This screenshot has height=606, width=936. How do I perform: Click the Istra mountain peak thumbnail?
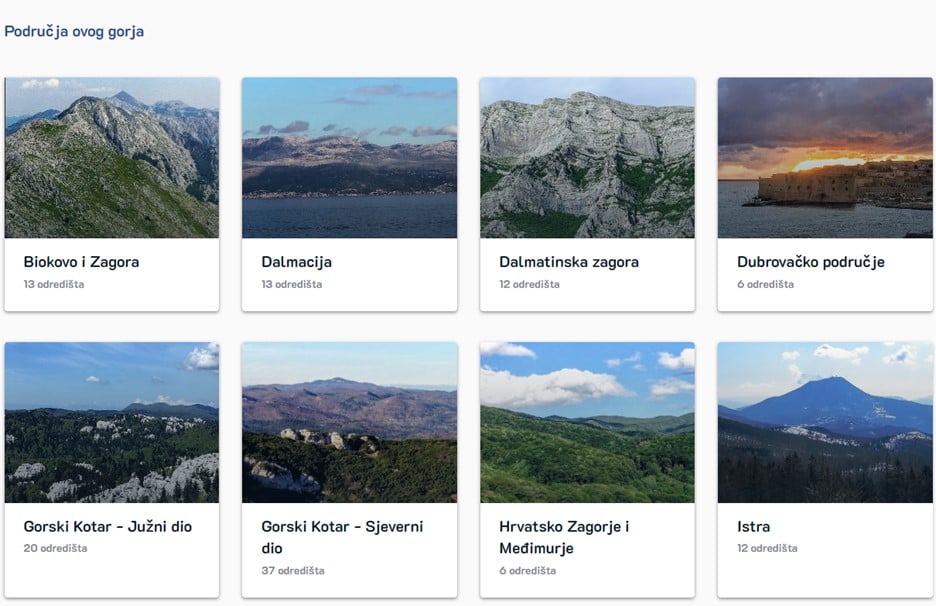point(825,422)
